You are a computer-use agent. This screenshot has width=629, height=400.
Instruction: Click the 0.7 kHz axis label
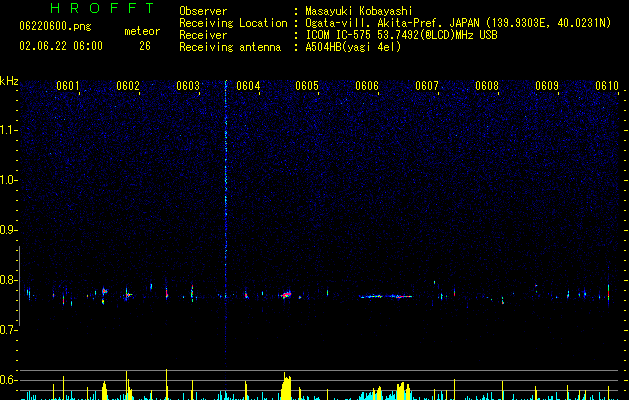(8, 330)
